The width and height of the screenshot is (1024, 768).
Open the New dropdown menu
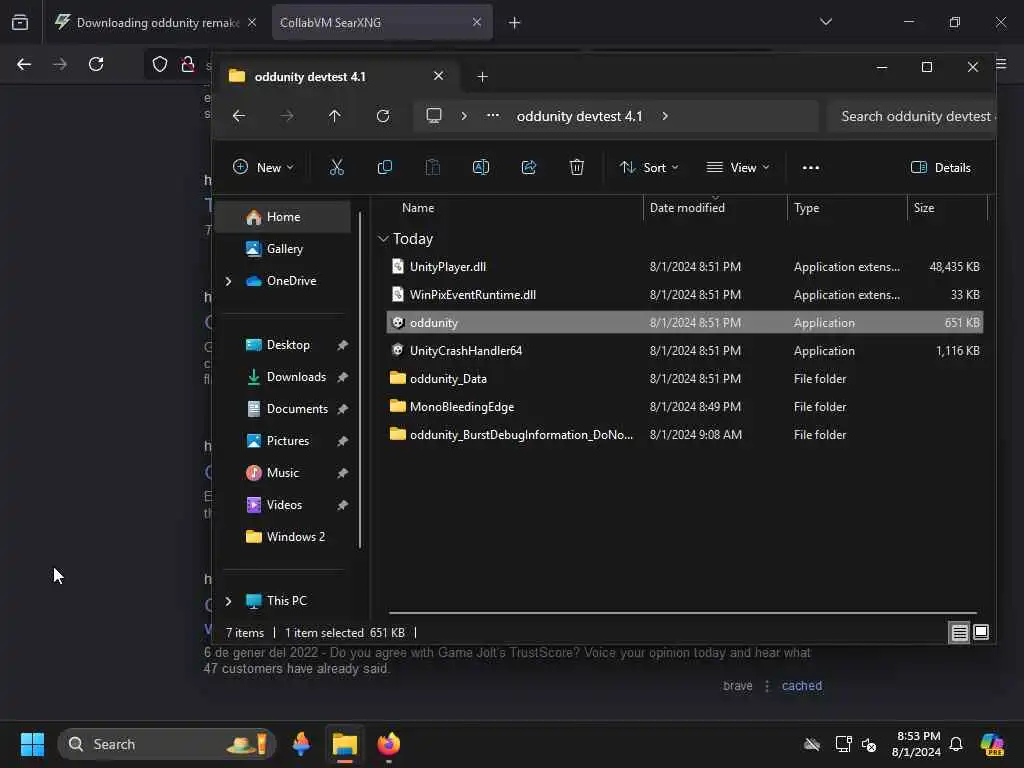point(263,168)
